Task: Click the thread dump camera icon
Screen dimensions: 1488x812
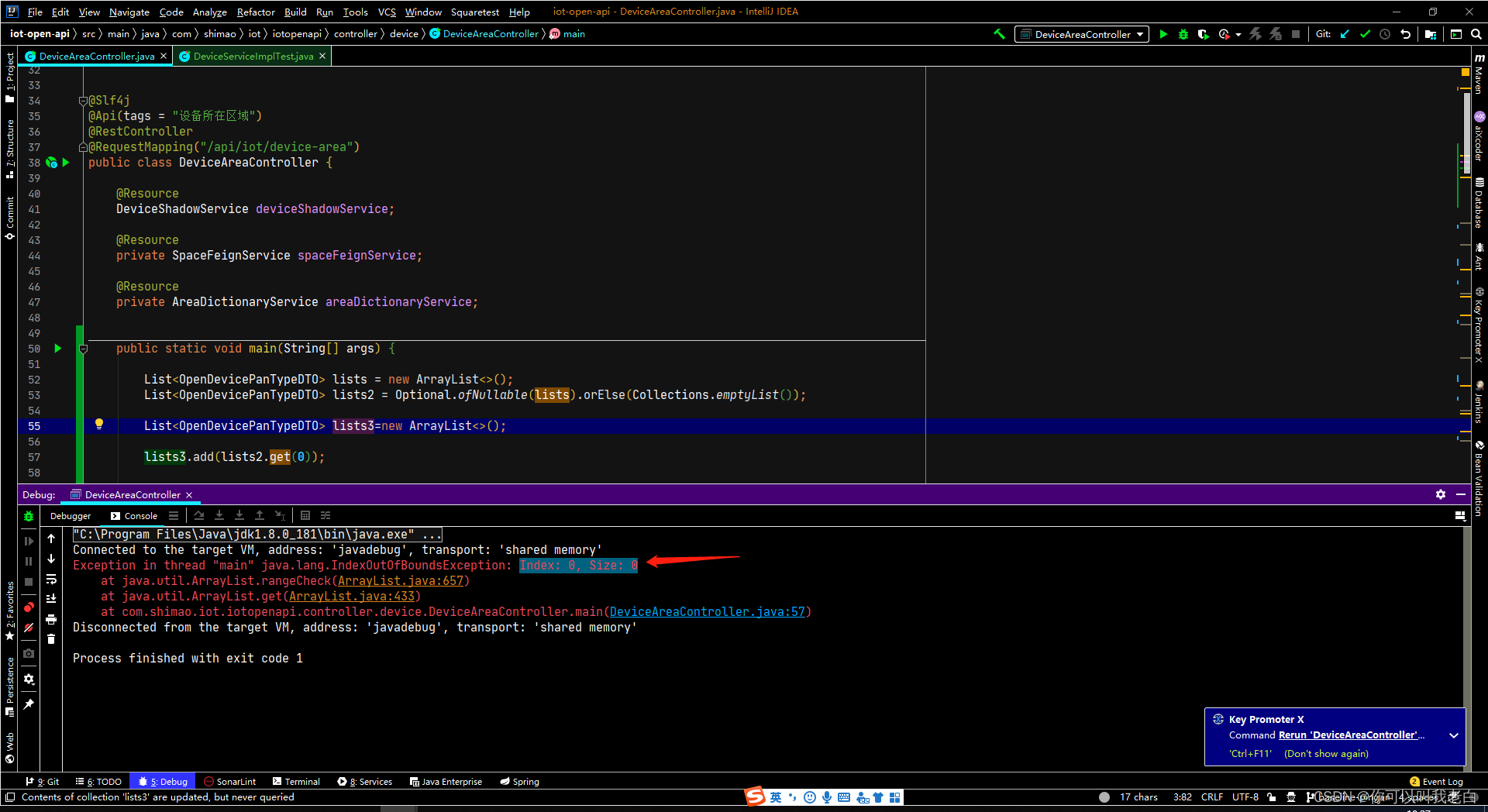Action: pos(29,653)
